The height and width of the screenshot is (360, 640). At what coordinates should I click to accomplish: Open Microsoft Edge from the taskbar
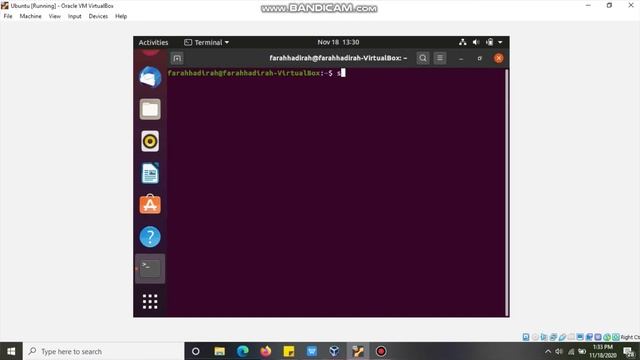pyautogui.click(x=243, y=351)
